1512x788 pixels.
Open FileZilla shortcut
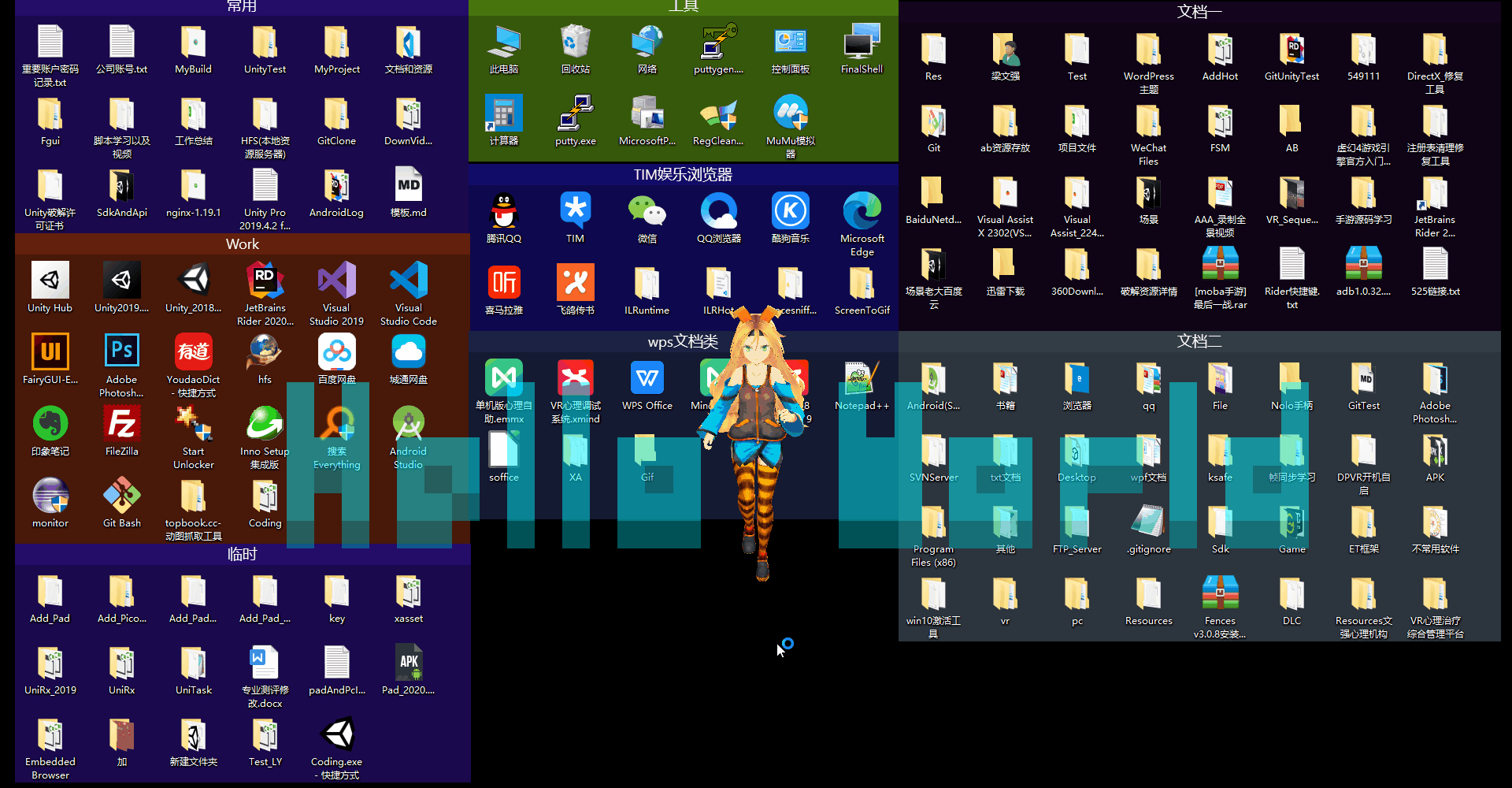[x=121, y=431]
